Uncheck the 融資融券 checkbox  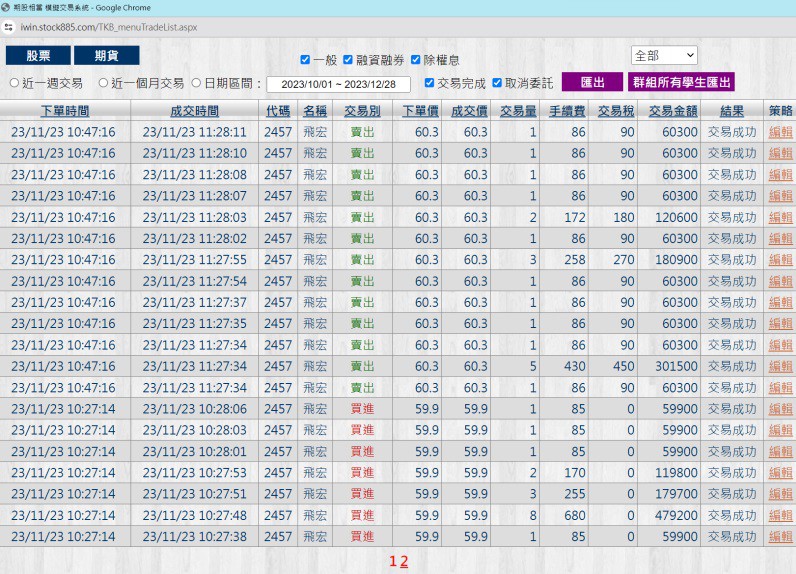[348, 60]
